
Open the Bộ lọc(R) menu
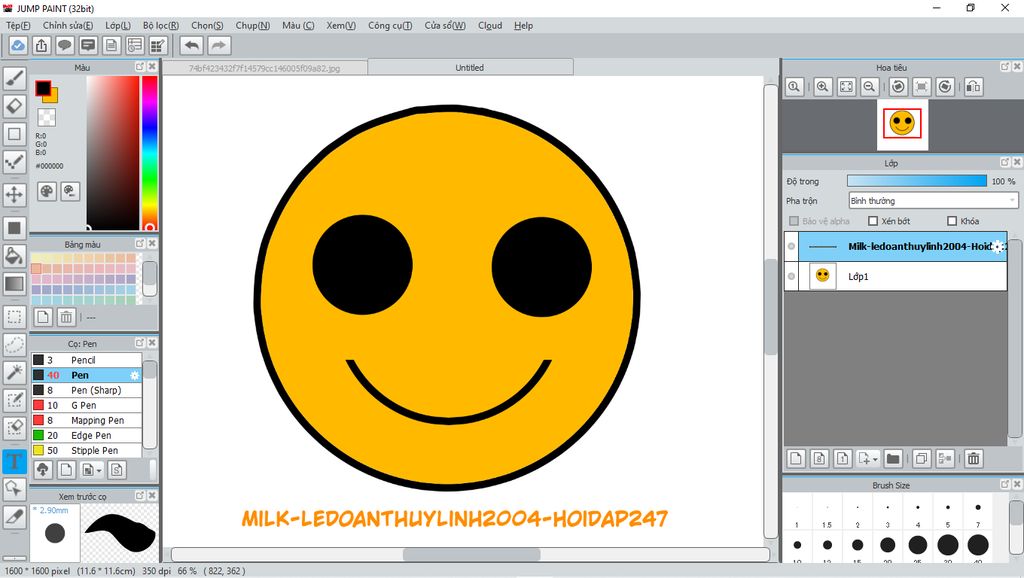[161, 25]
